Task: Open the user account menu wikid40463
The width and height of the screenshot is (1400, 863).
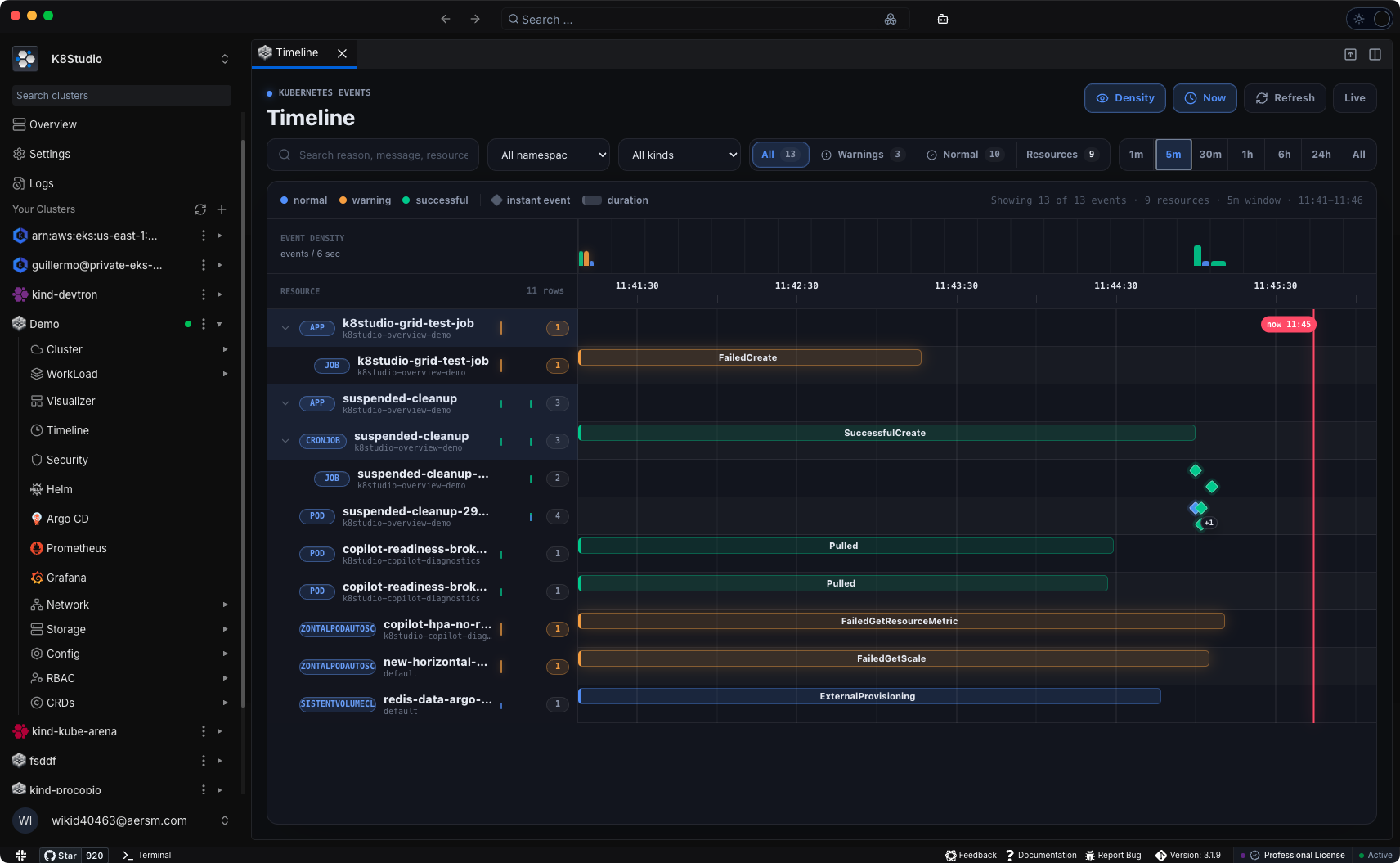Action: click(x=121, y=820)
